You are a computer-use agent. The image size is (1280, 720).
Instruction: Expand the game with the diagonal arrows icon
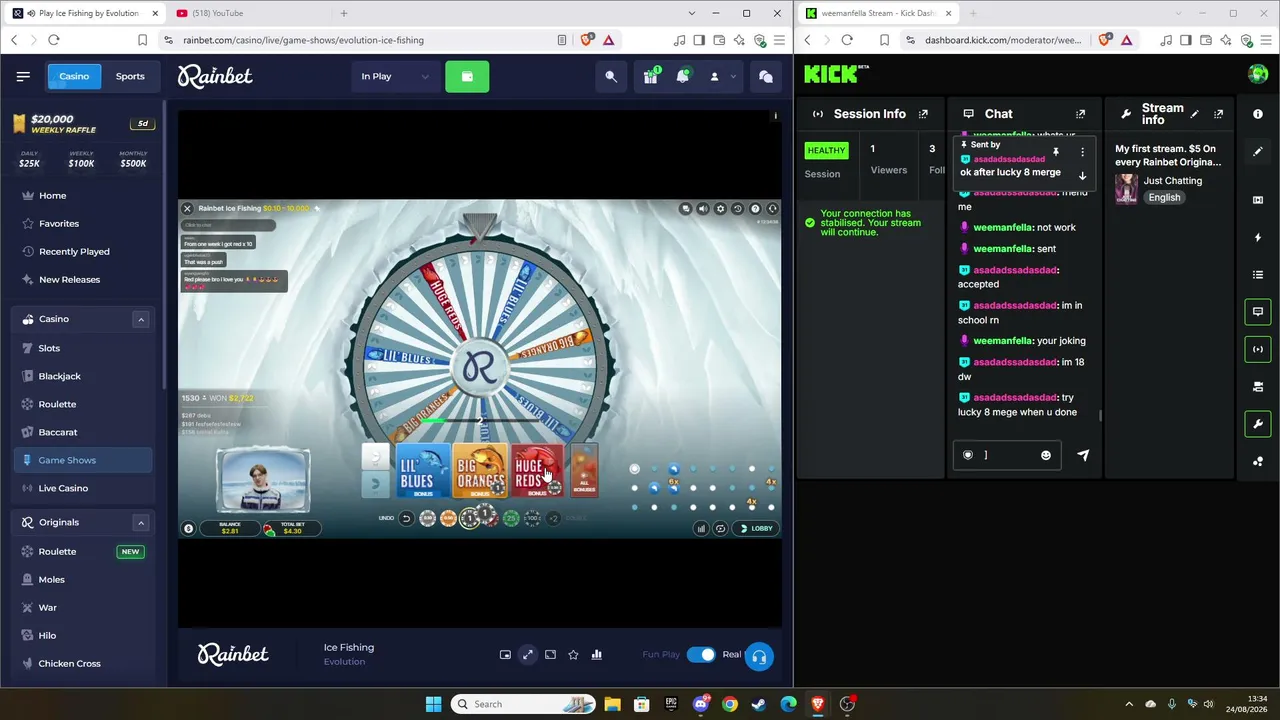click(527, 654)
